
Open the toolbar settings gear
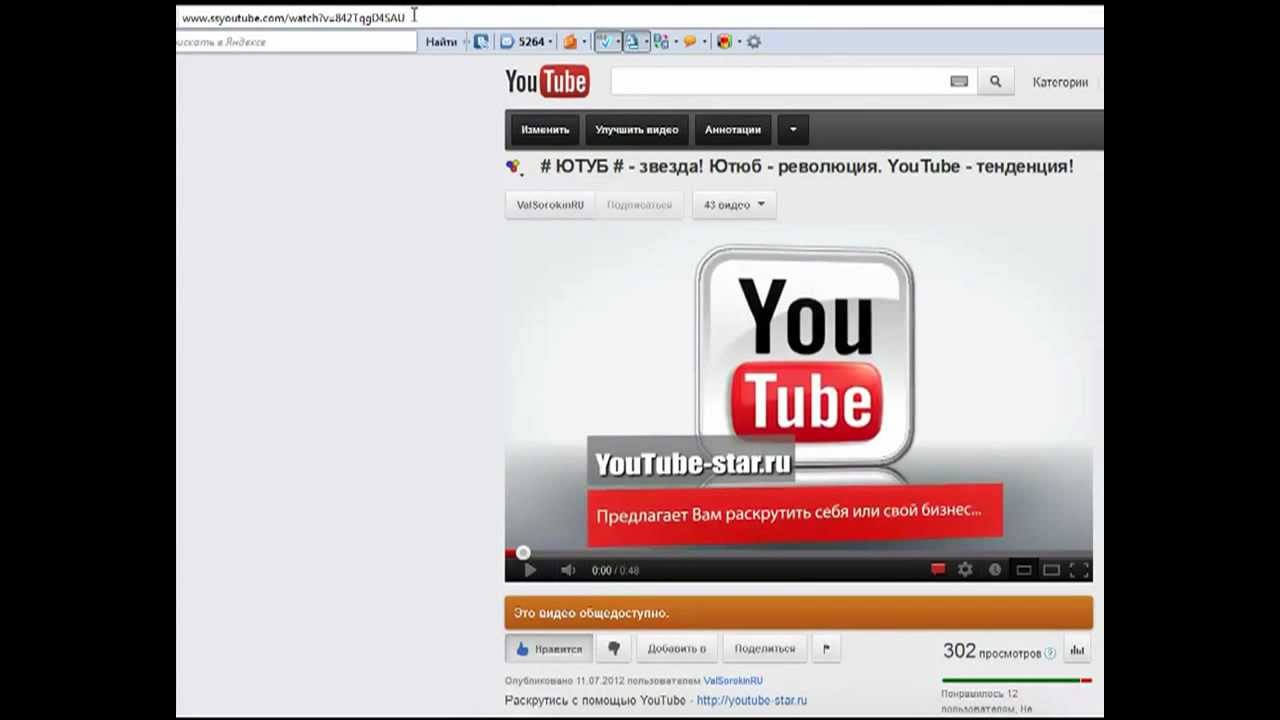coord(754,42)
